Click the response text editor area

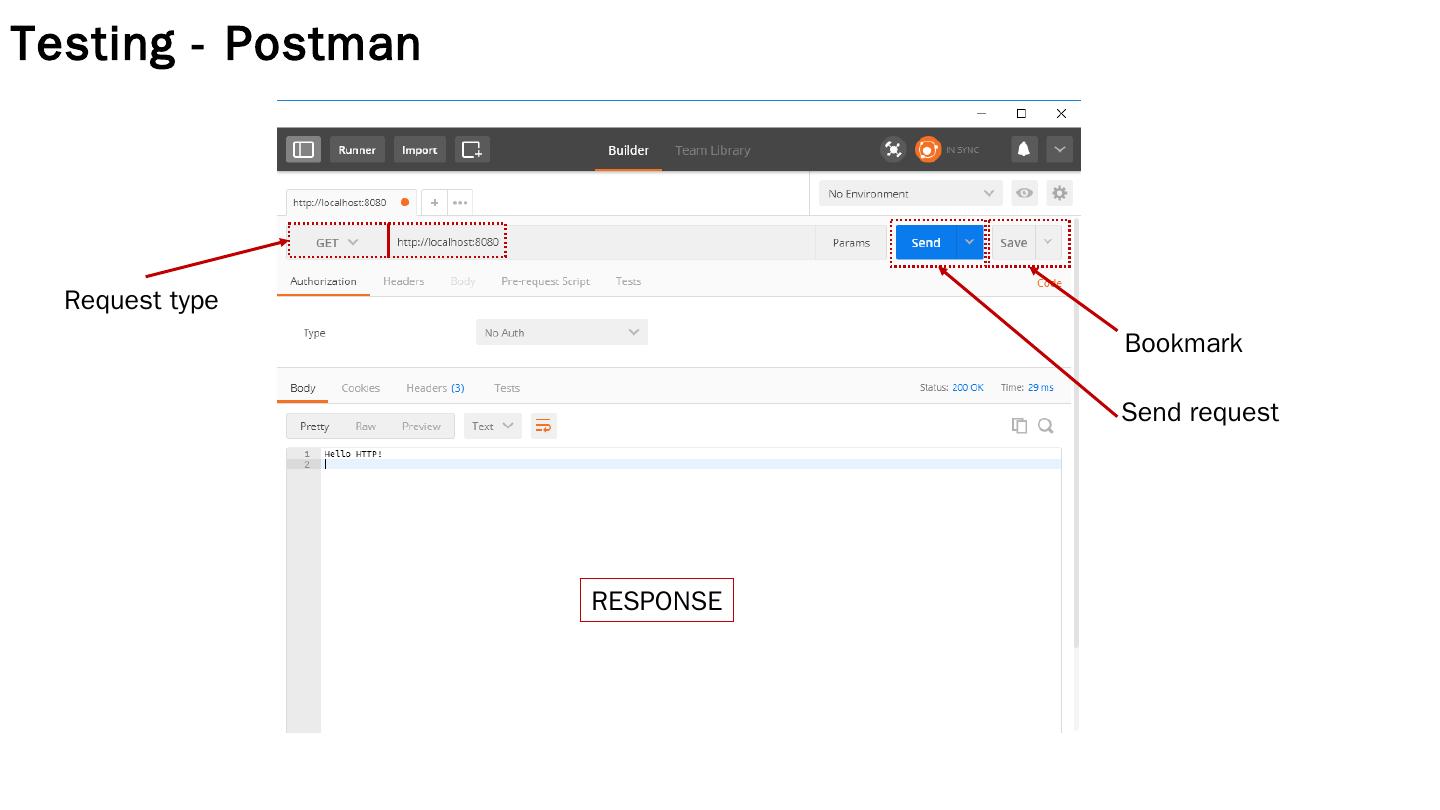click(x=691, y=590)
